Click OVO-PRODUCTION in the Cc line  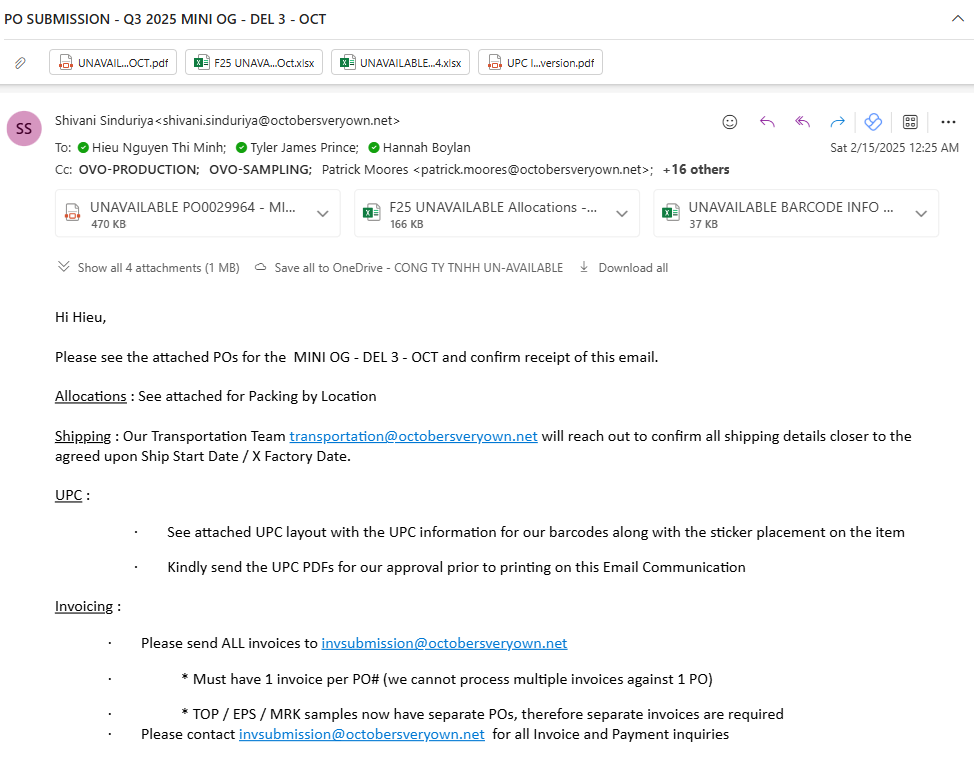click(139, 170)
